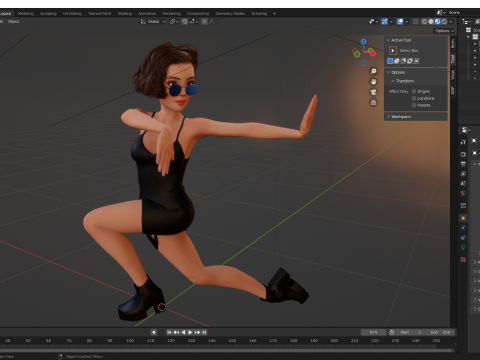Open the Options dropdown in viewport
The height and width of the screenshot is (360, 480).
445,31
